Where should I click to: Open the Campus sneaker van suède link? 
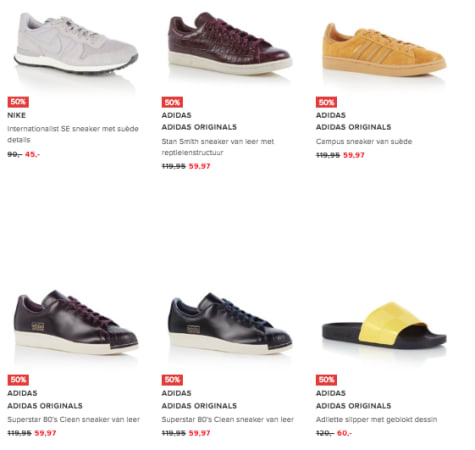point(364,142)
